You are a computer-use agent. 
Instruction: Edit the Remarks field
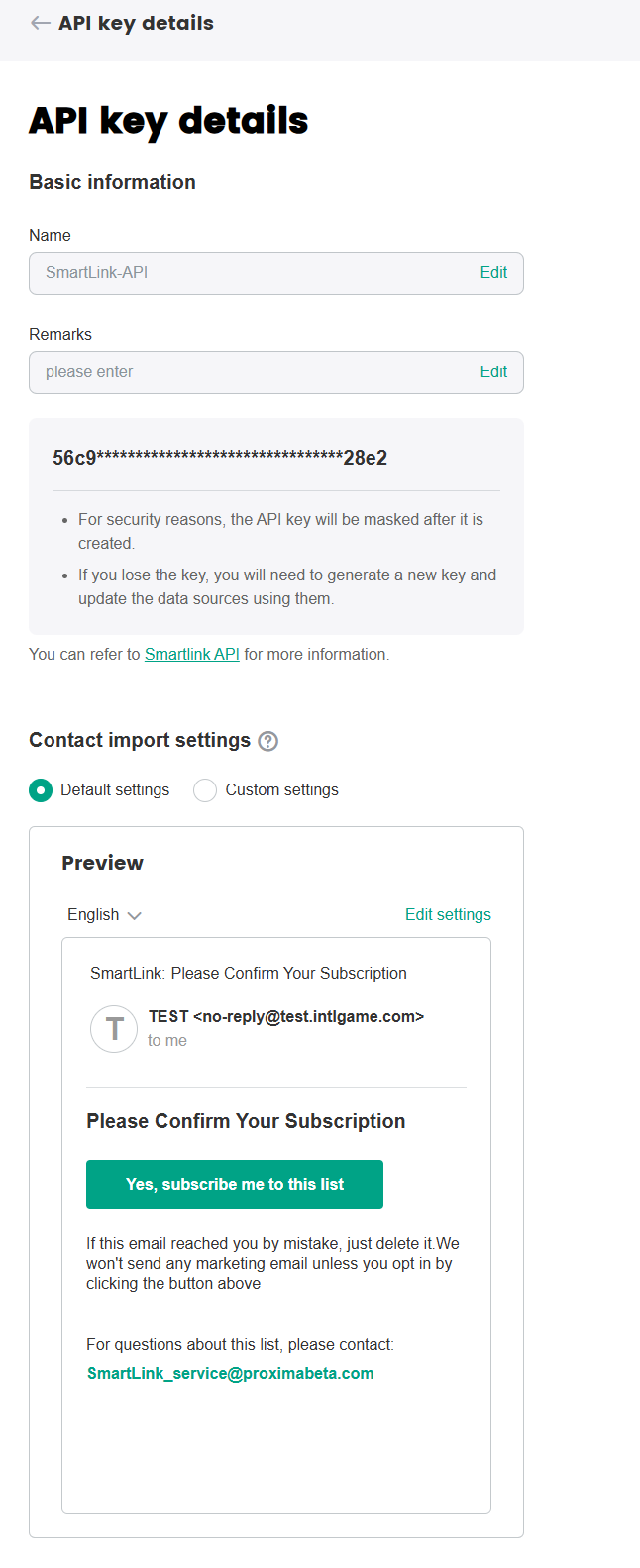(493, 371)
